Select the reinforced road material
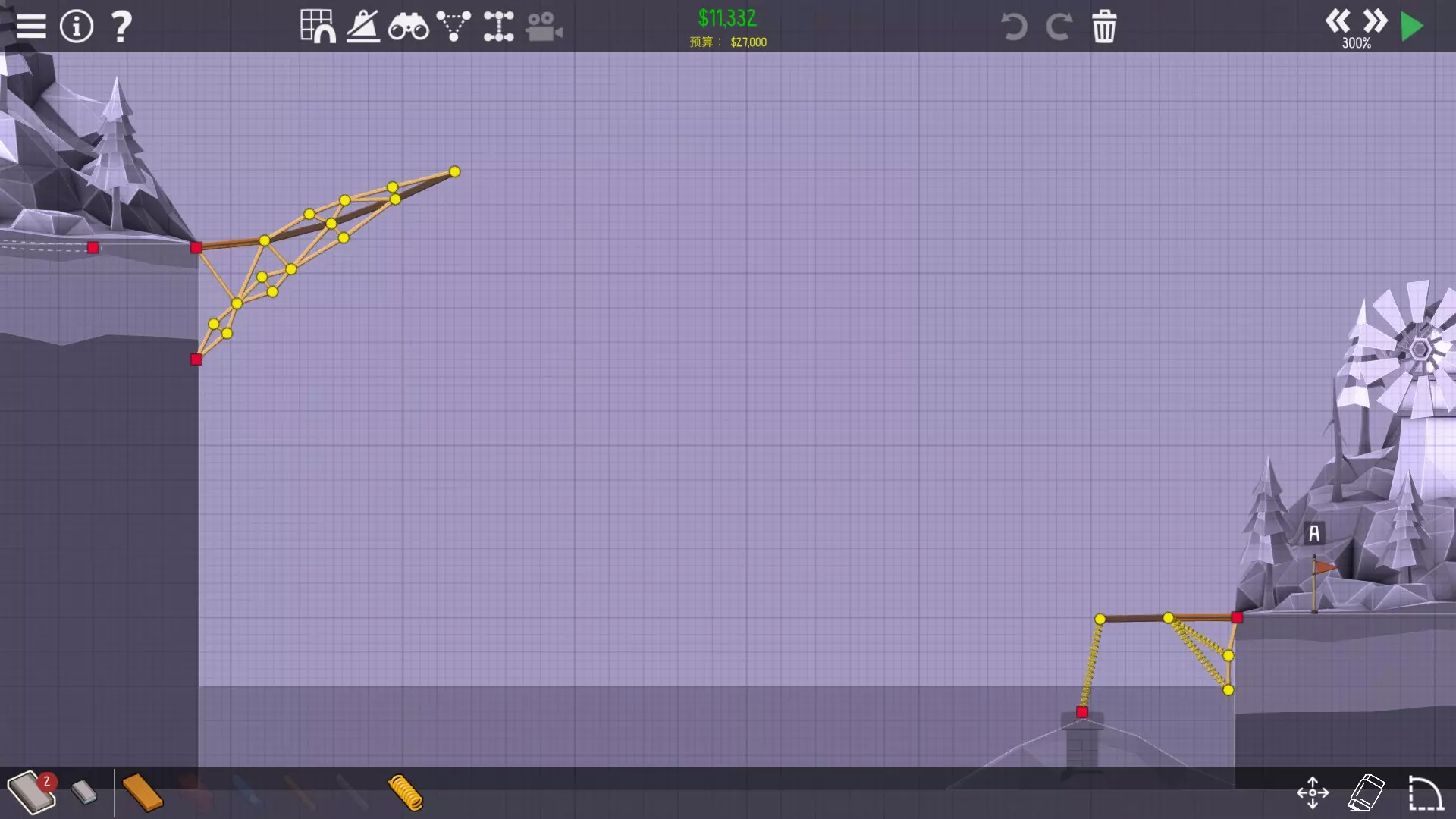The image size is (1456, 819). click(84, 792)
